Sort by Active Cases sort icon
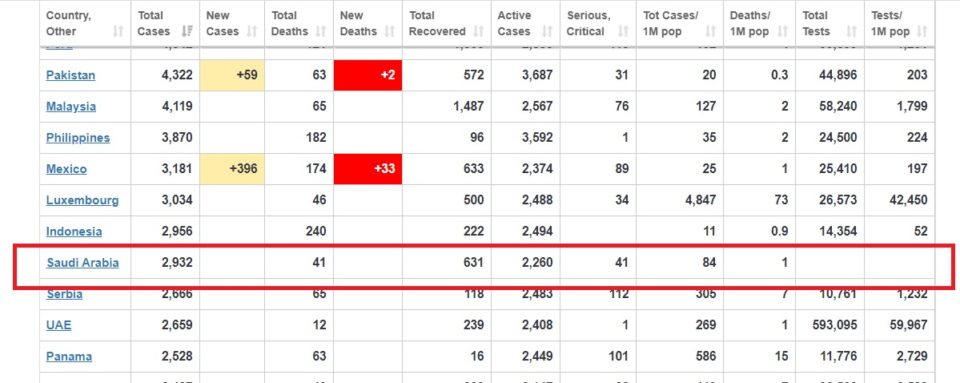The image size is (960, 383). pyautogui.click(x=547, y=32)
